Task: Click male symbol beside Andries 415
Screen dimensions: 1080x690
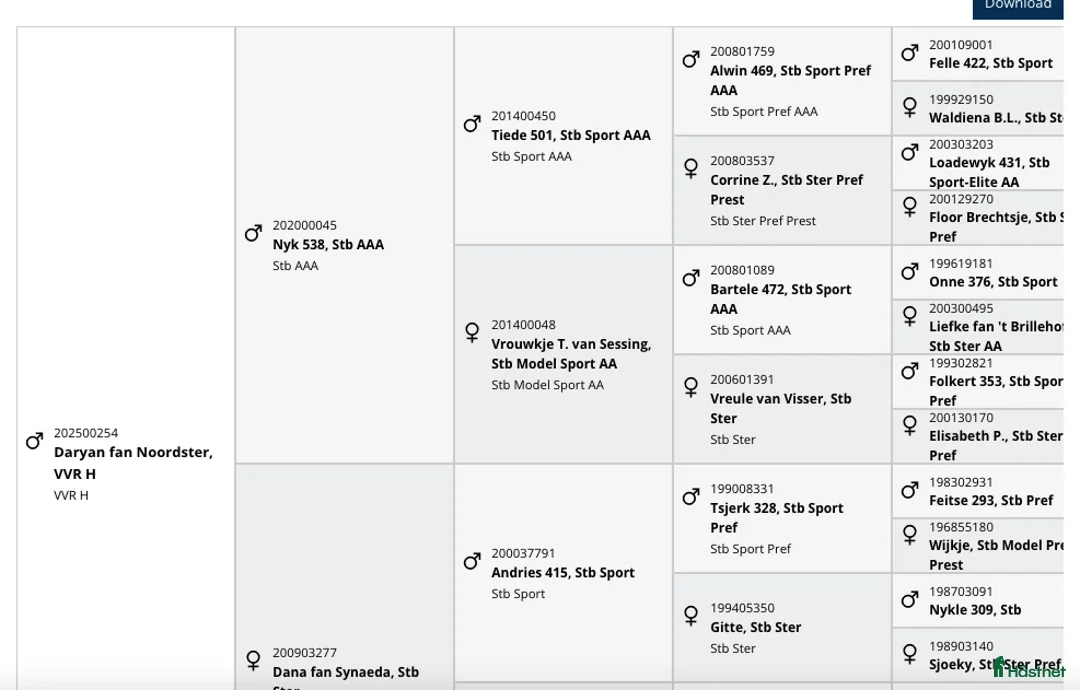Action: (x=472, y=562)
